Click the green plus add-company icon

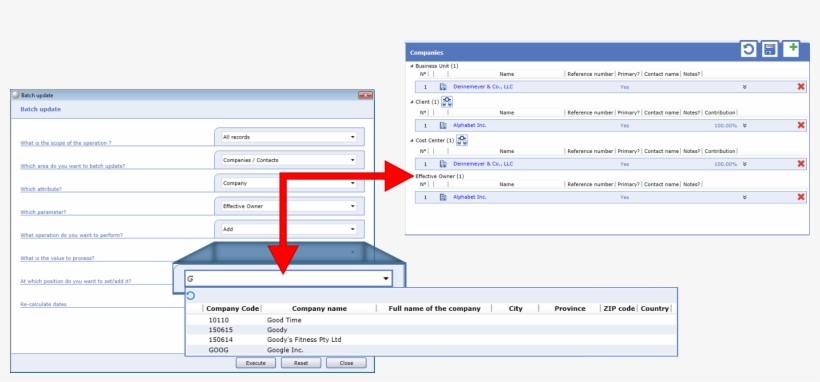[792, 48]
